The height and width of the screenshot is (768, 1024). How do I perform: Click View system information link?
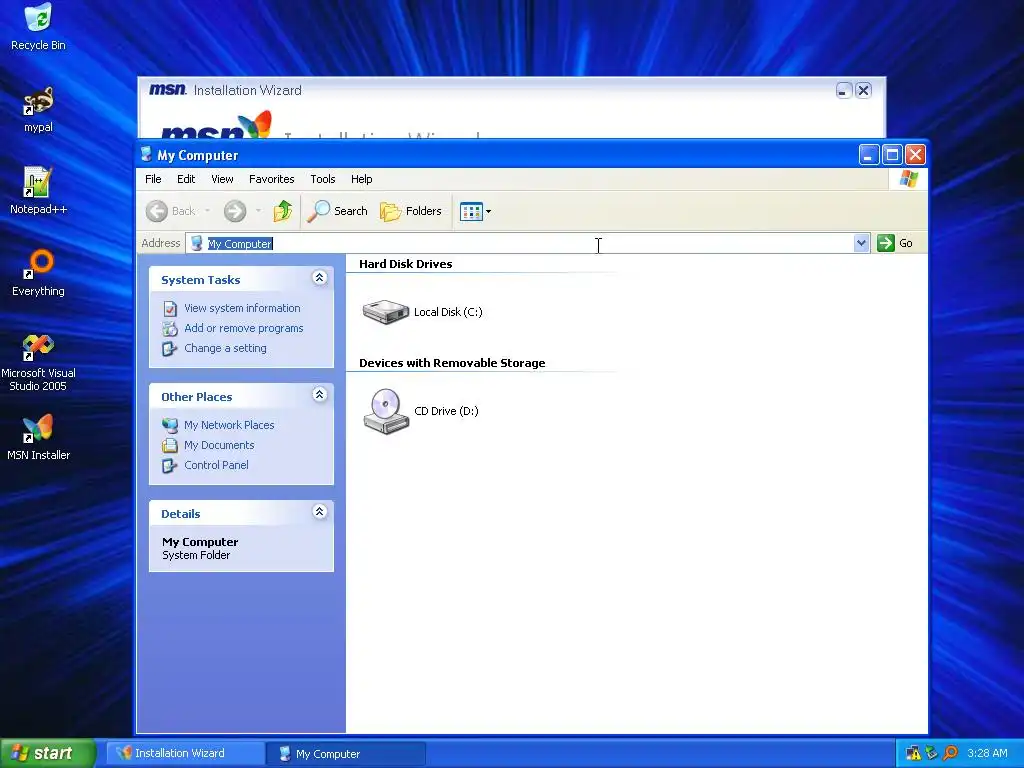point(242,308)
